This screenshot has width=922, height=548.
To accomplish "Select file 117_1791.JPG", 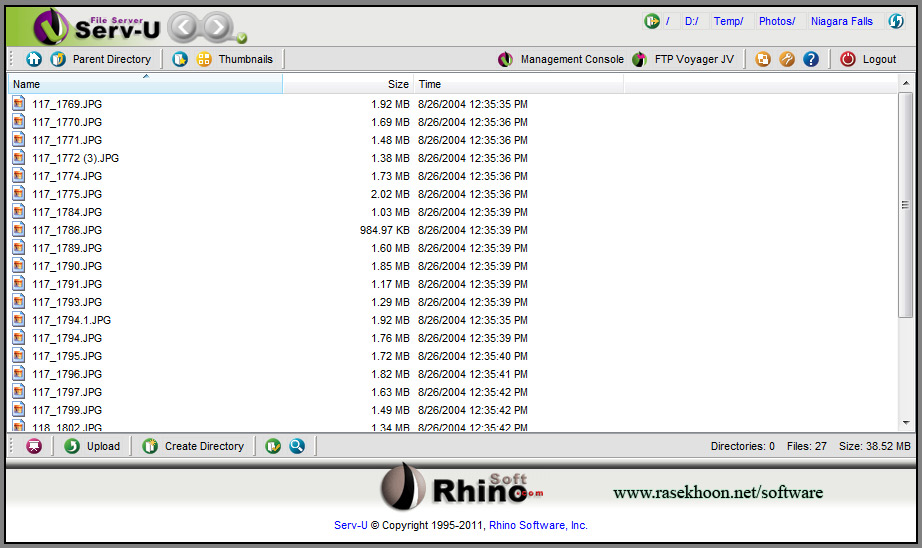I will 67,284.
